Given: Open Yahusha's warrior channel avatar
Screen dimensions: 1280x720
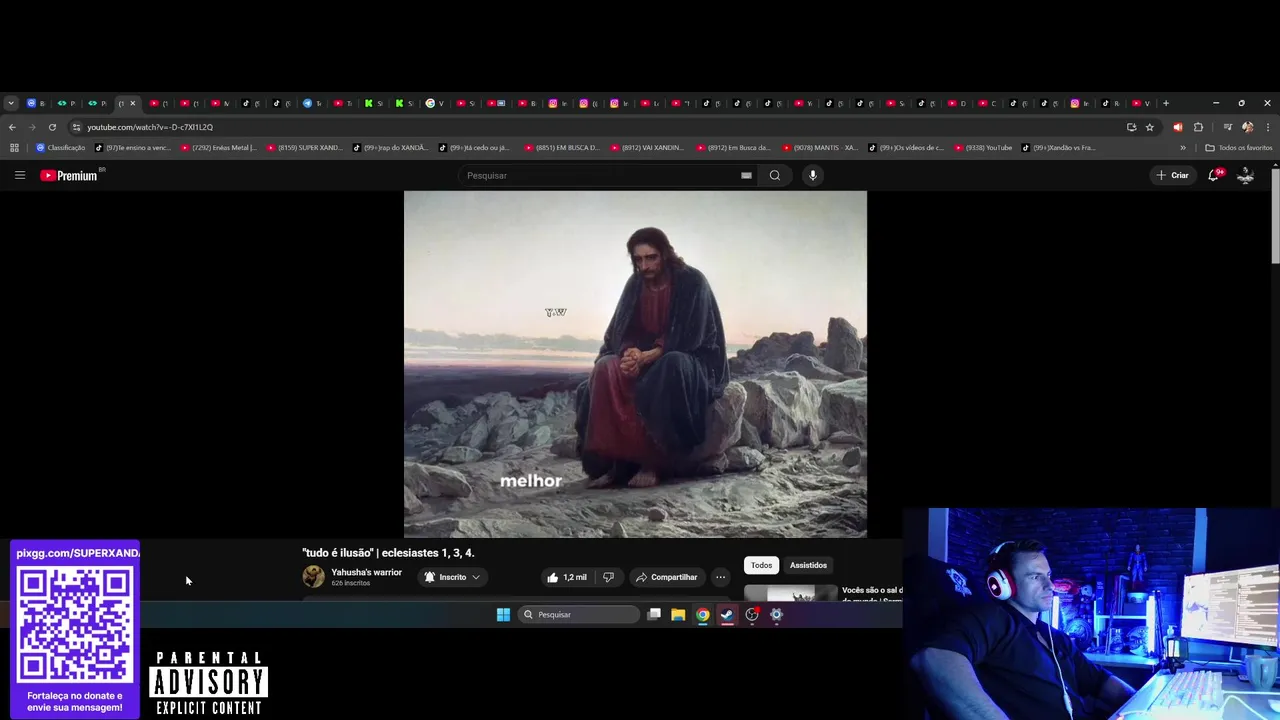Looking at the screenshot, I should point(314,577).
